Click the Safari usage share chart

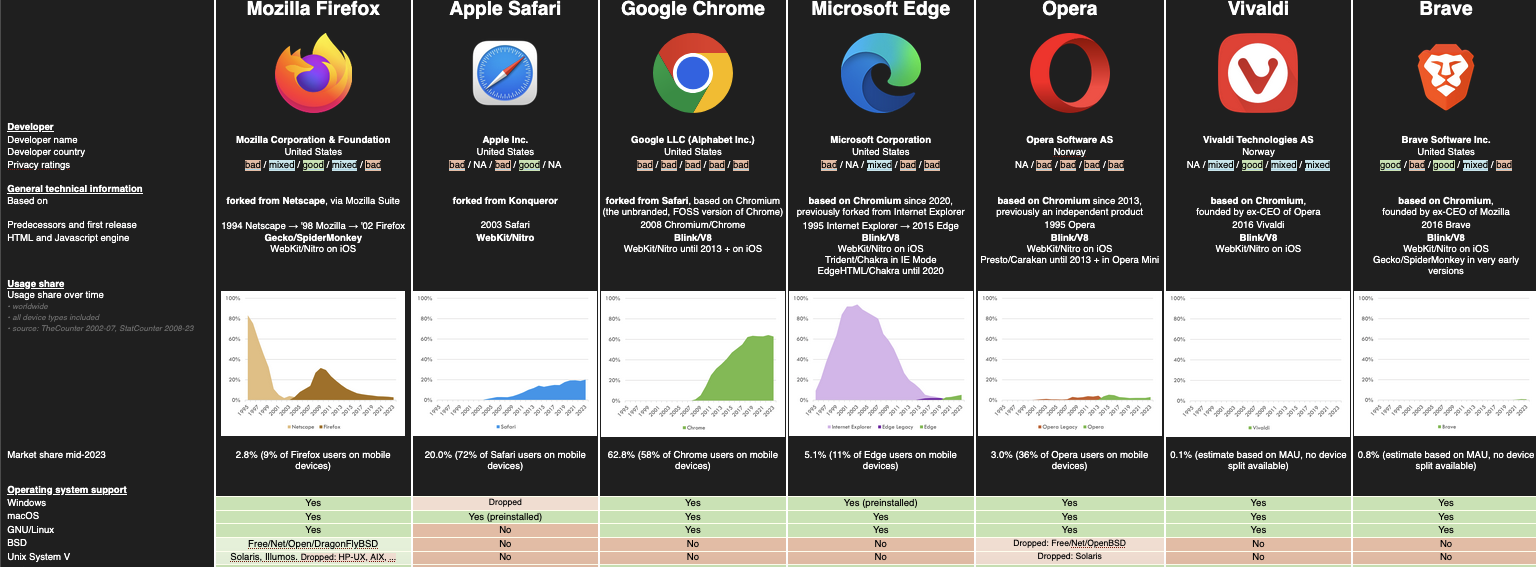point(505,363)
